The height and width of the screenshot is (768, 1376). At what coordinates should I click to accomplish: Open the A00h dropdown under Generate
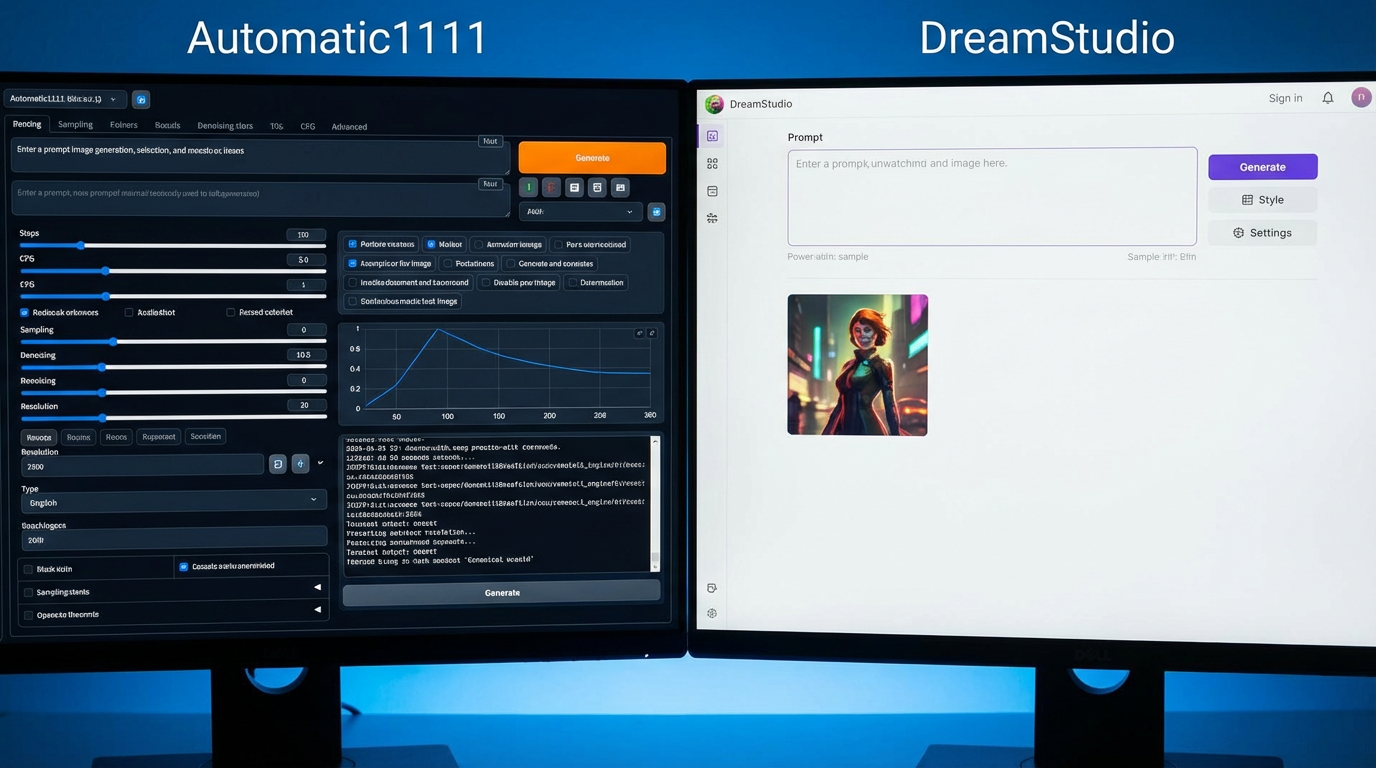[580, 212]
